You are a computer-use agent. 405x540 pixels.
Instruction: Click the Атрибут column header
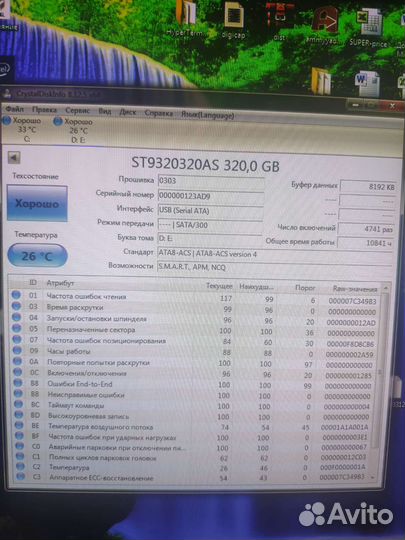(x=60, y=283)
